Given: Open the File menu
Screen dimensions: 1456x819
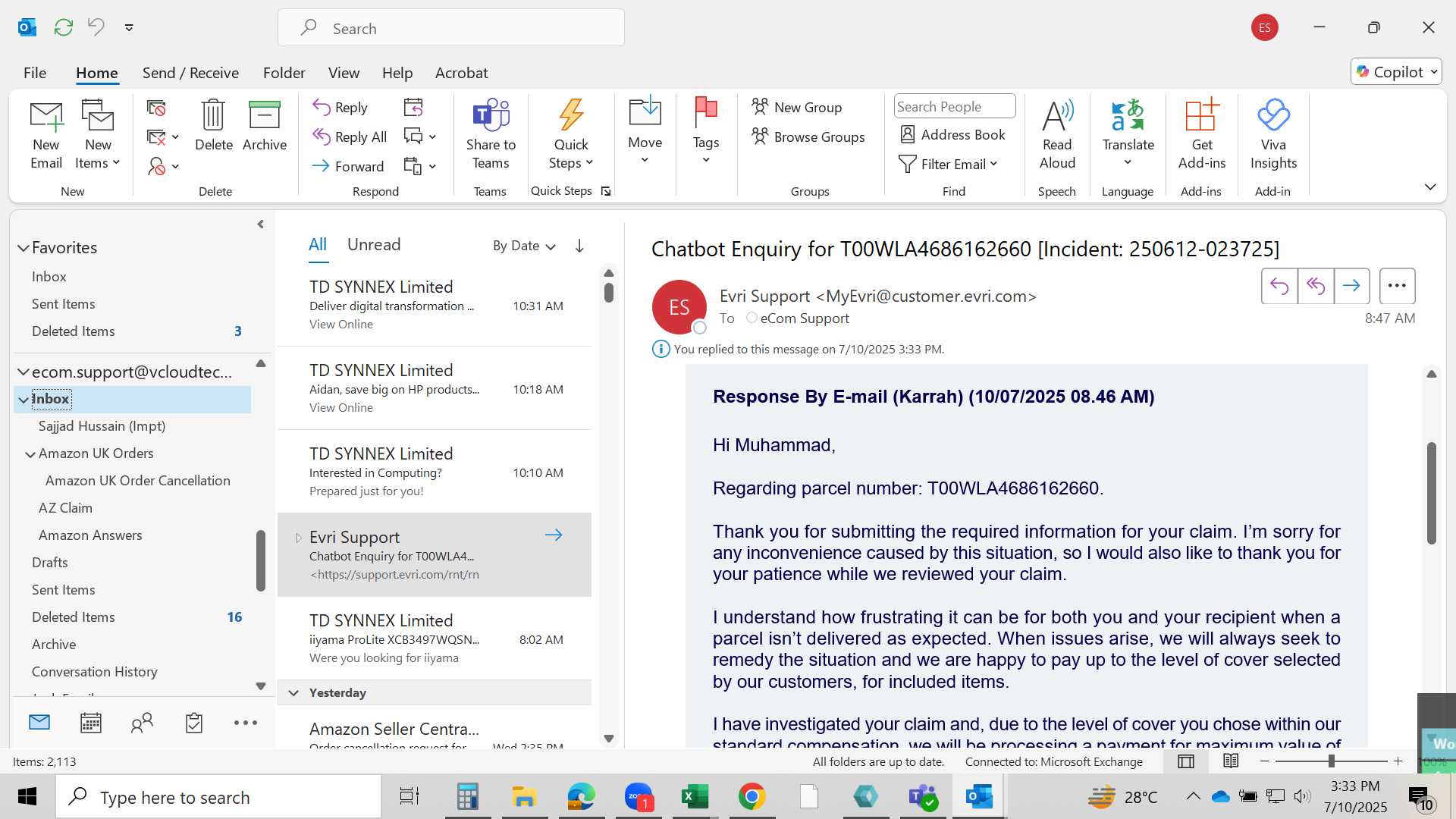Looking at the screenshot, I should [x=35, y=73].
